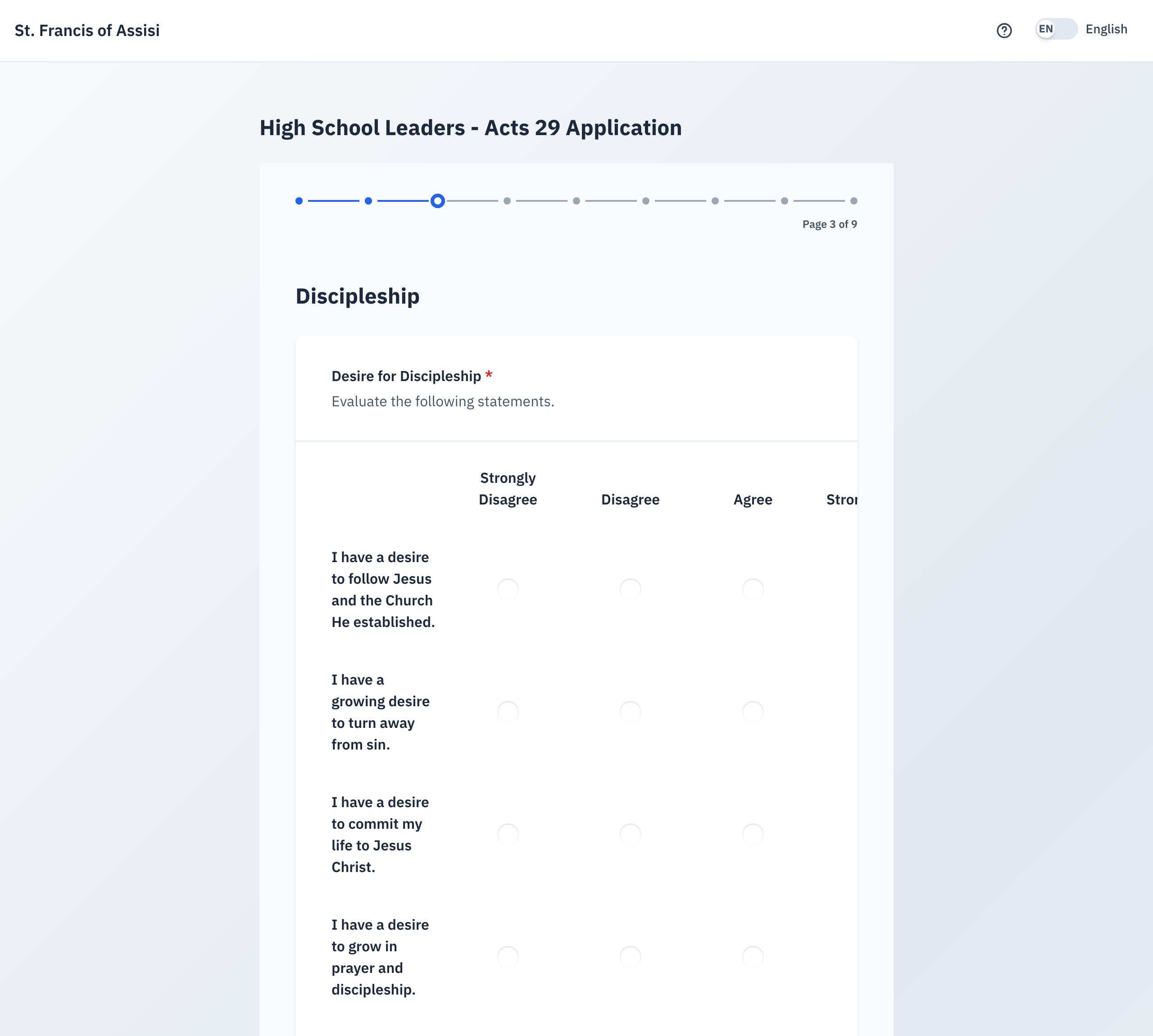Image resolution: width=1153 pixels, height=1036 pixels.
Task: Choose Strongly Disagree for turn away from sin
Action: point(508,712)
